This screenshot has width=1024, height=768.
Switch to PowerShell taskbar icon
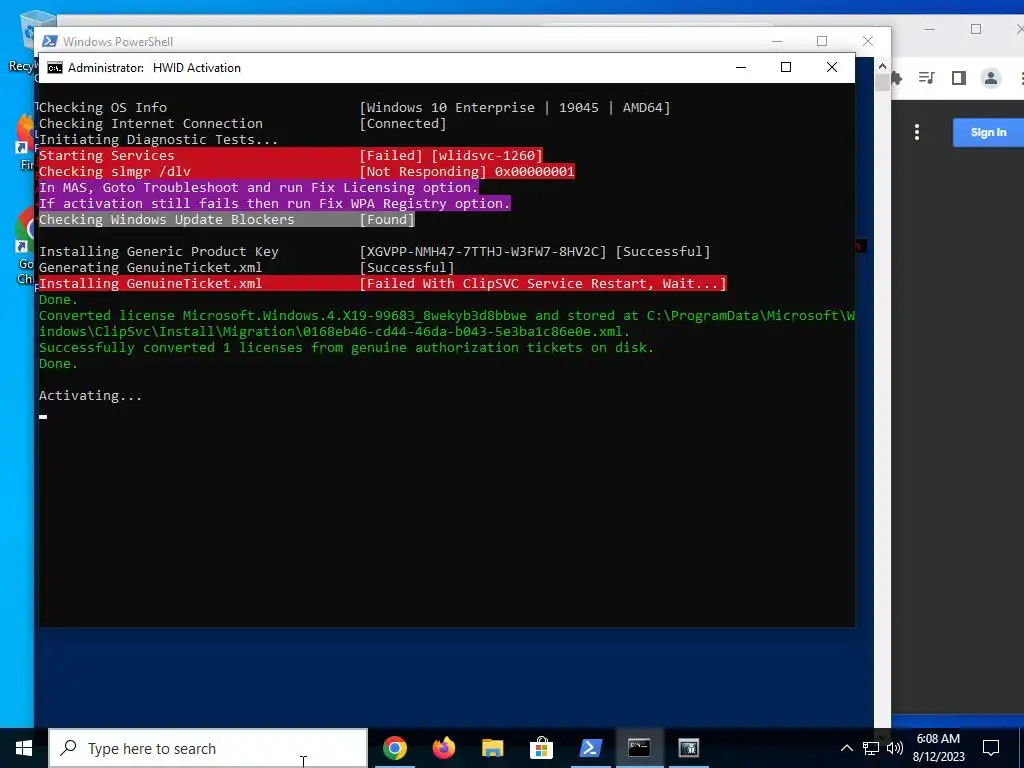point(590,748)
